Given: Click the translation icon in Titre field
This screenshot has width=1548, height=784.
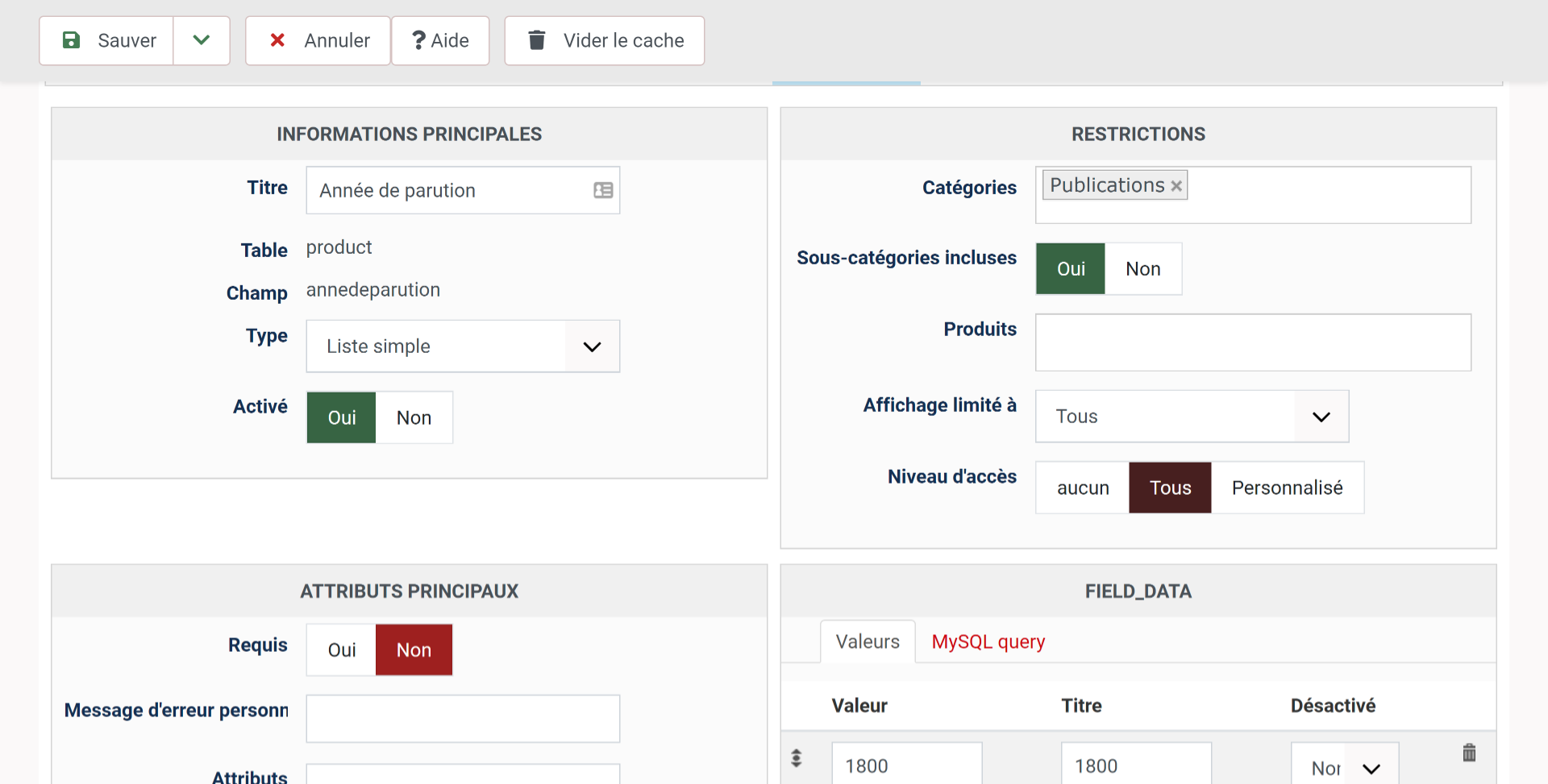Looking at the screenshot, I should [x=603, y=190].
